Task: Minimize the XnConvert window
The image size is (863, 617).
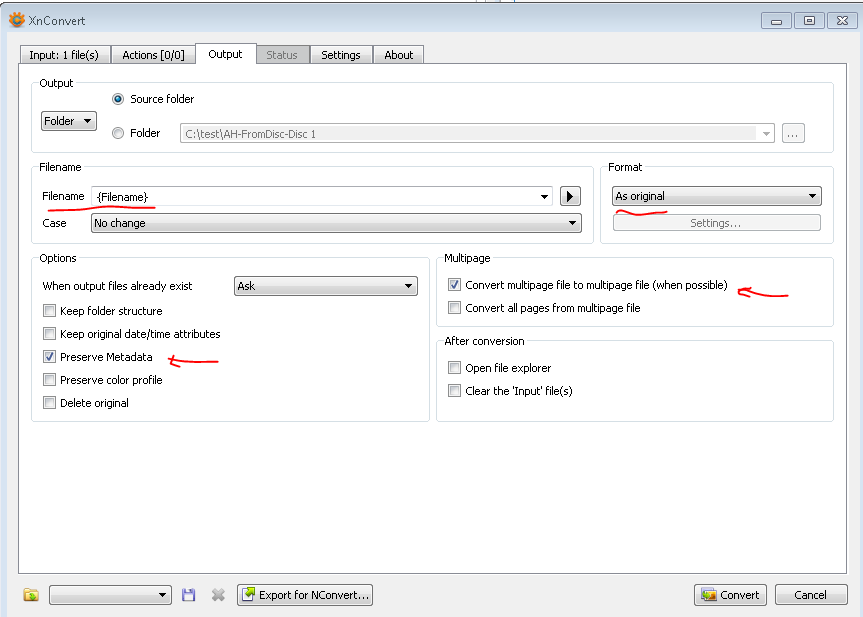Action: [x=777, y=21]
